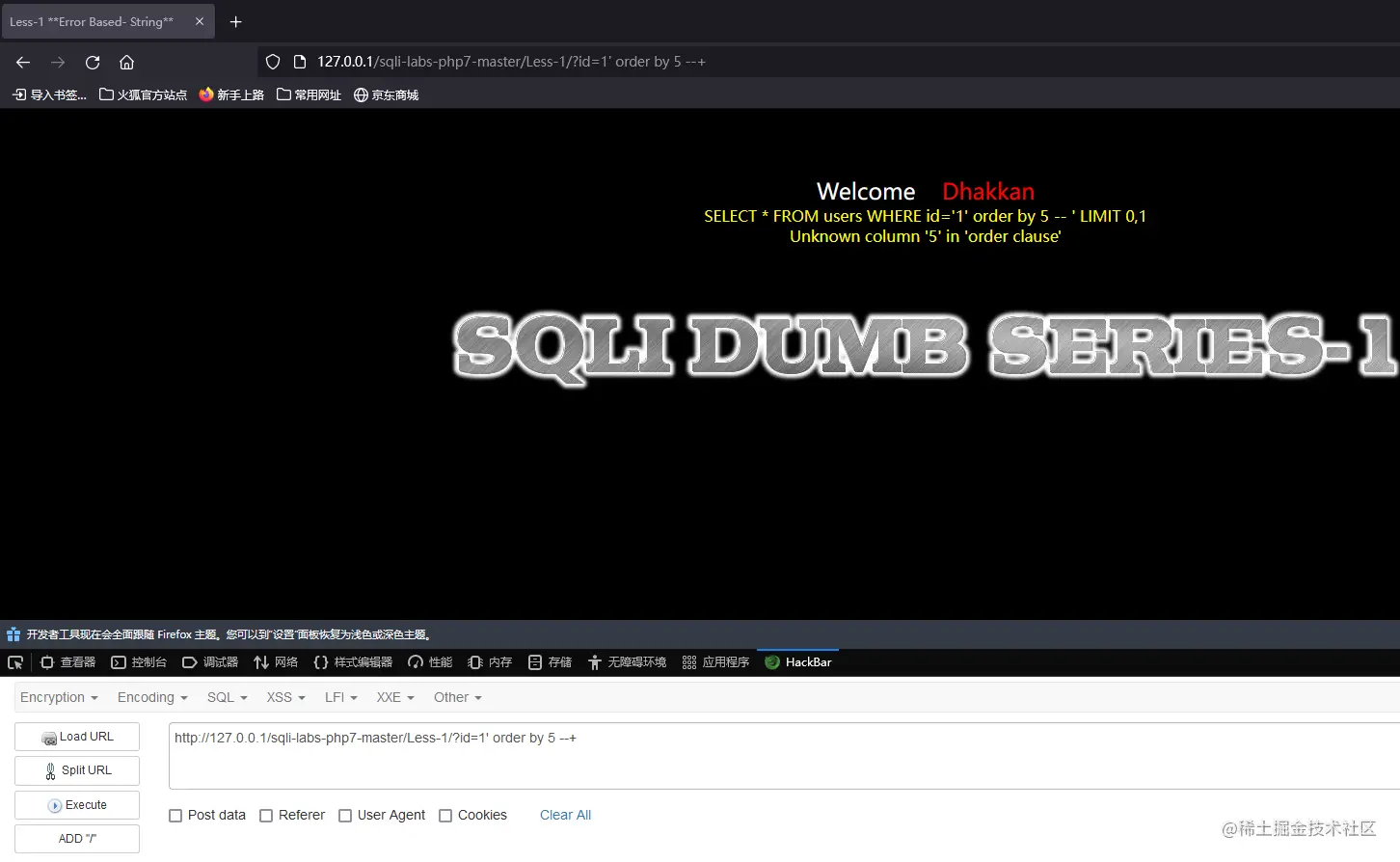Expand the XXE dropdown menu
The height and width of the screenshot is (862, 1400).
395,697
